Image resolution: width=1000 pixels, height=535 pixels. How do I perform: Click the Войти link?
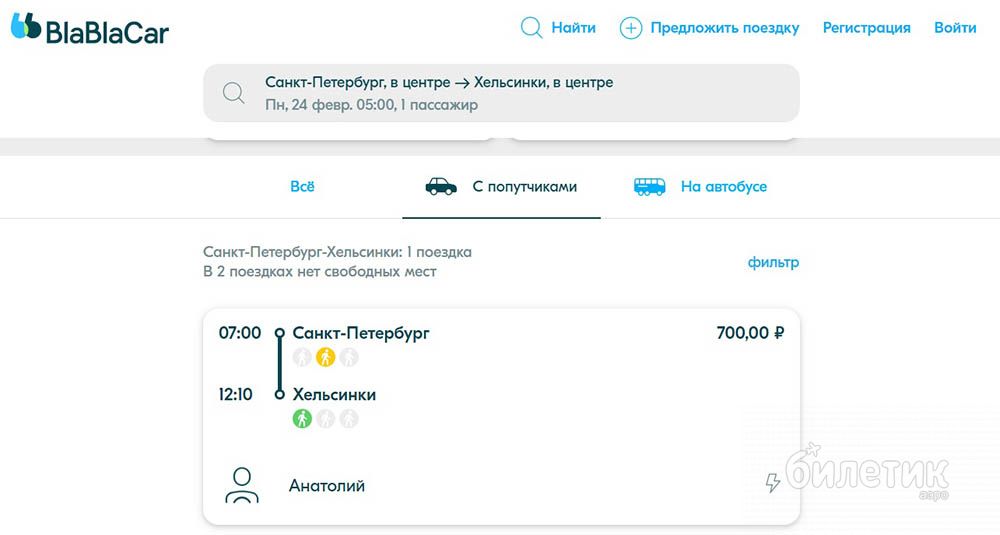point(955,28)
